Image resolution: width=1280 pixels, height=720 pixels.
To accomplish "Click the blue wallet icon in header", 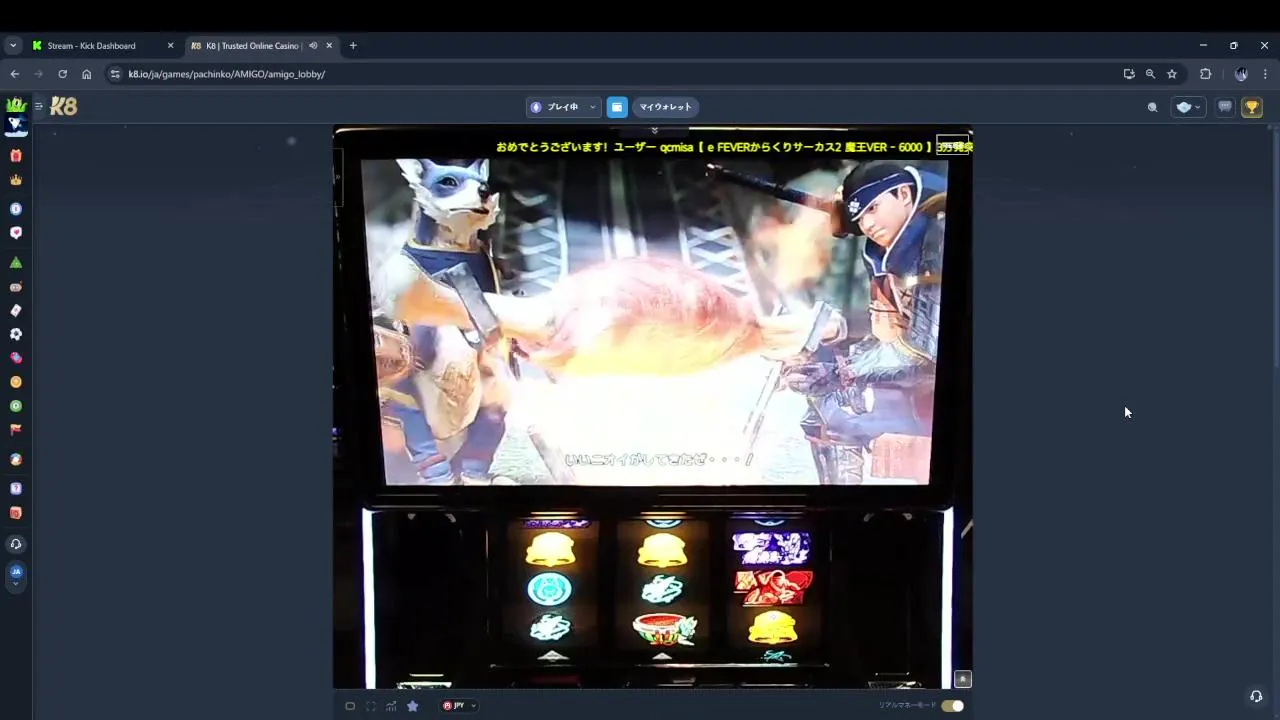I will [x=617, y=107].
